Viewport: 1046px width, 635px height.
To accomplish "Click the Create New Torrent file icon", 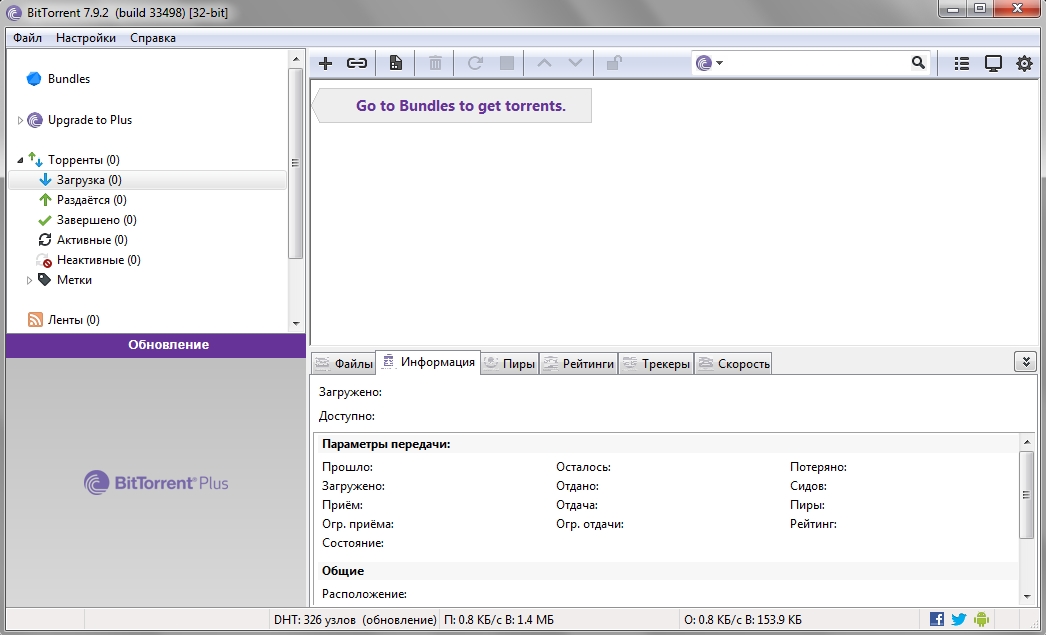I will tap(396, 63).
